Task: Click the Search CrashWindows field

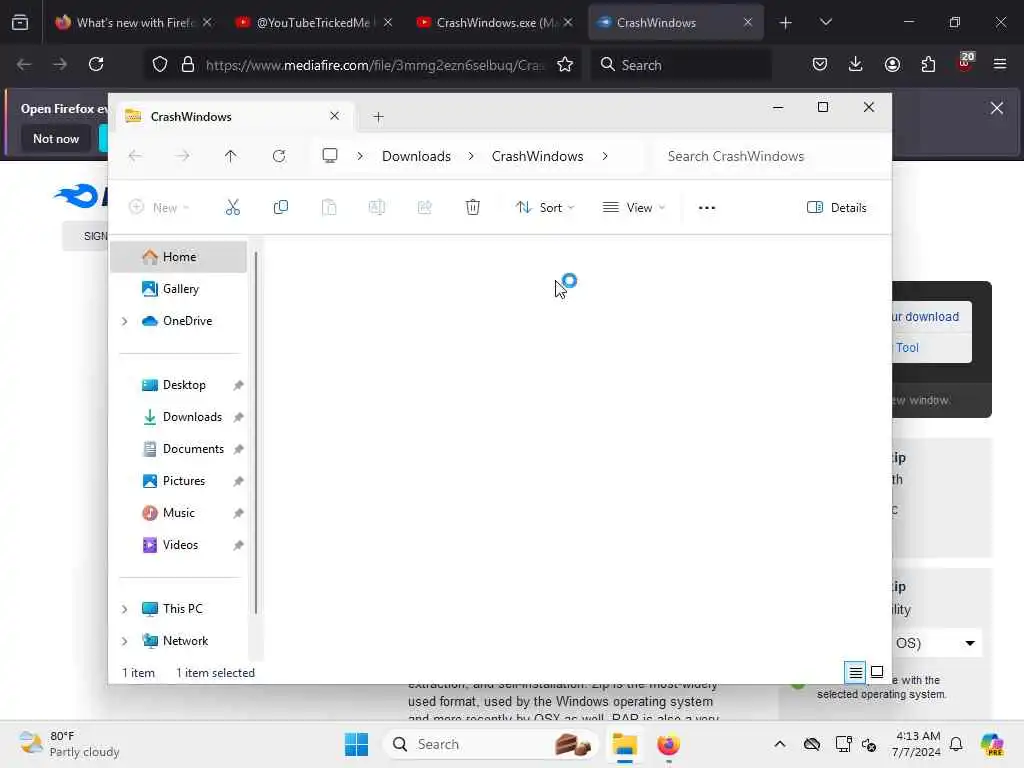Action: [771, 156]
